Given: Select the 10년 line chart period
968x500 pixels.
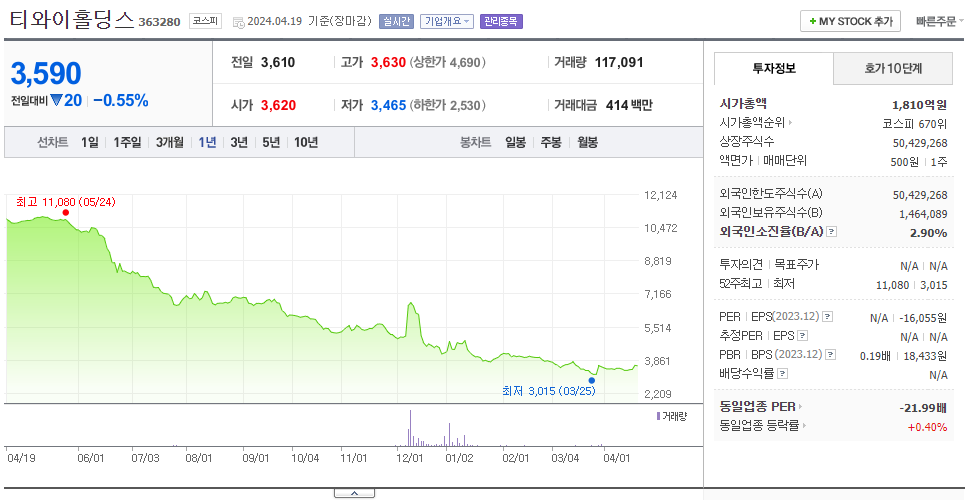Looking at the screenshot, I should 306,143.
